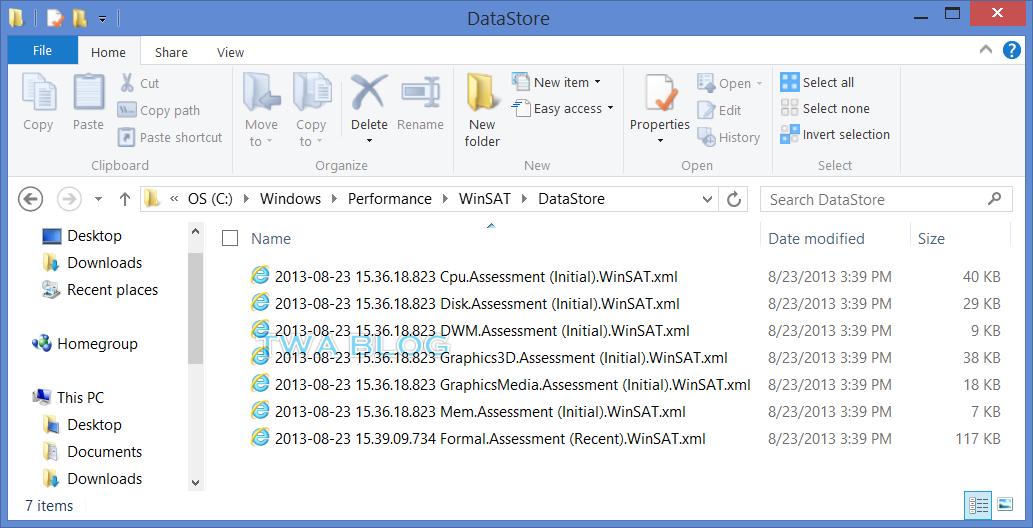This screenshot has height=528, width=1033.
Task: Select the Cpu.Assessment (Initial).WinSAT.xml file
Action: [x=464, y=277]
